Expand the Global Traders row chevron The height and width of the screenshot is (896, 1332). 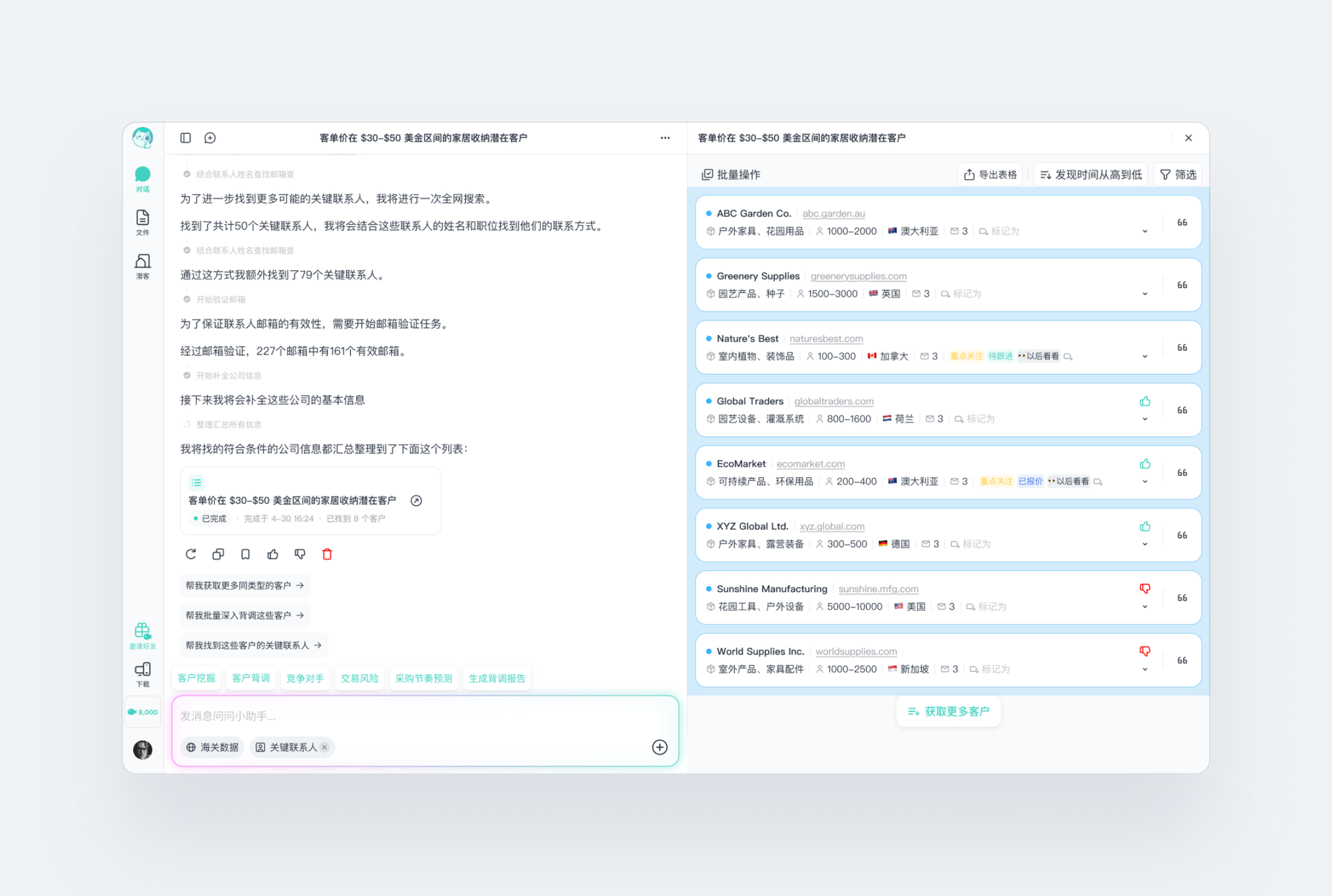click(x=1145, y=419)
